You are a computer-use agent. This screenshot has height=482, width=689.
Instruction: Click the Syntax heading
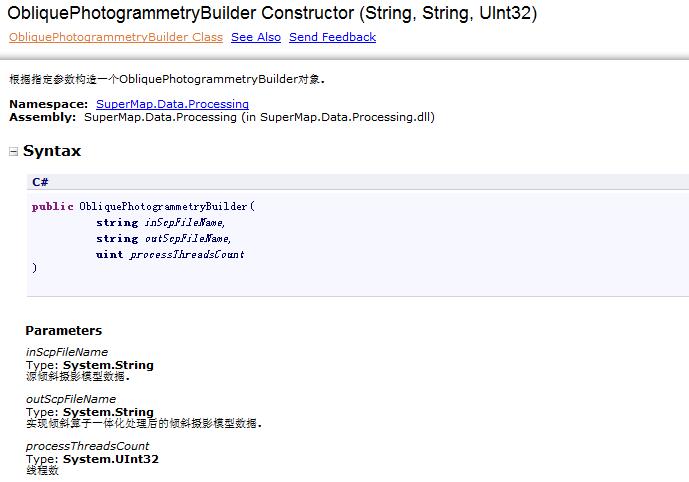pos(52,151)
